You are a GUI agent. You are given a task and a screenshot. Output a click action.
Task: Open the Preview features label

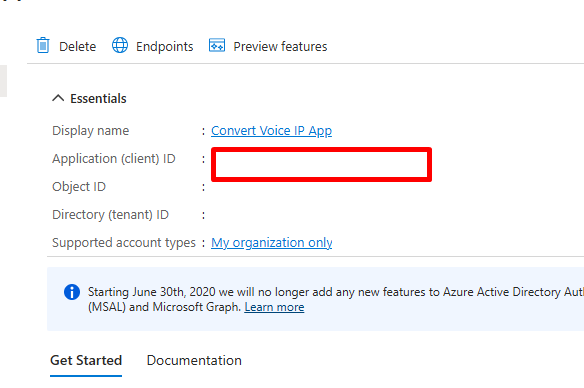tap(280, 47)
